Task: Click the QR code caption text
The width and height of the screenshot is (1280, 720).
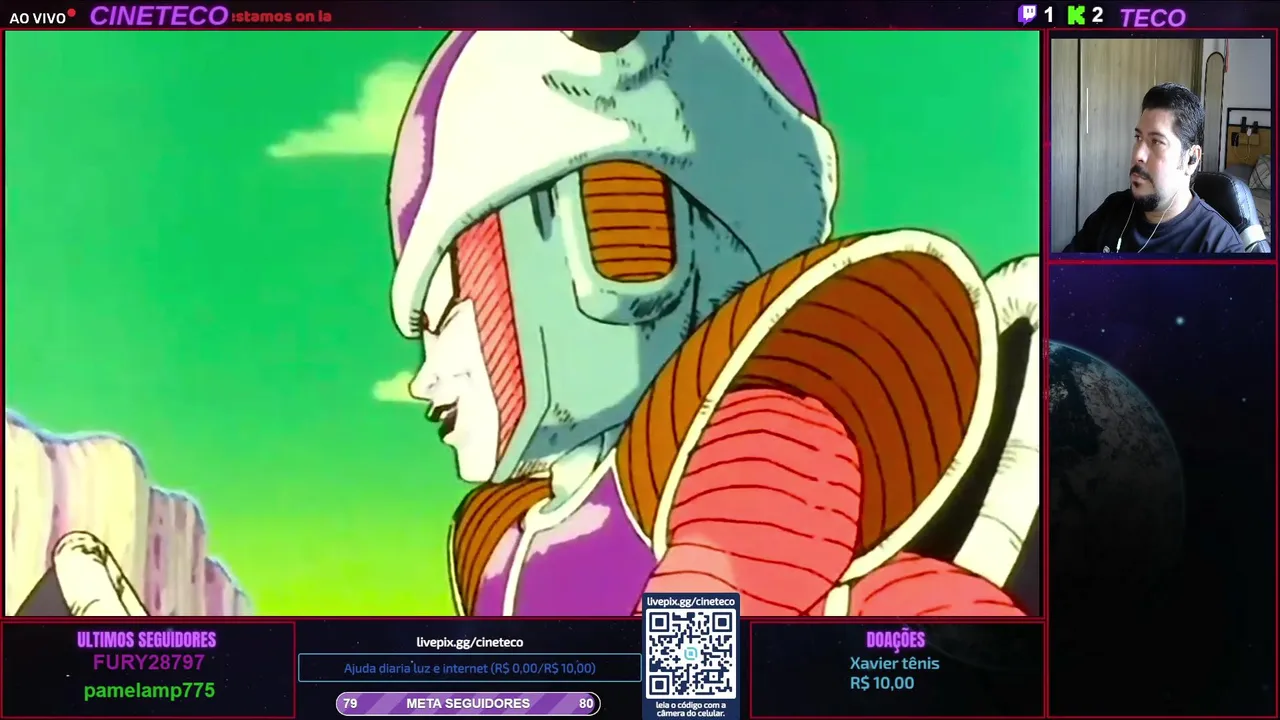Action: (691, 709)
